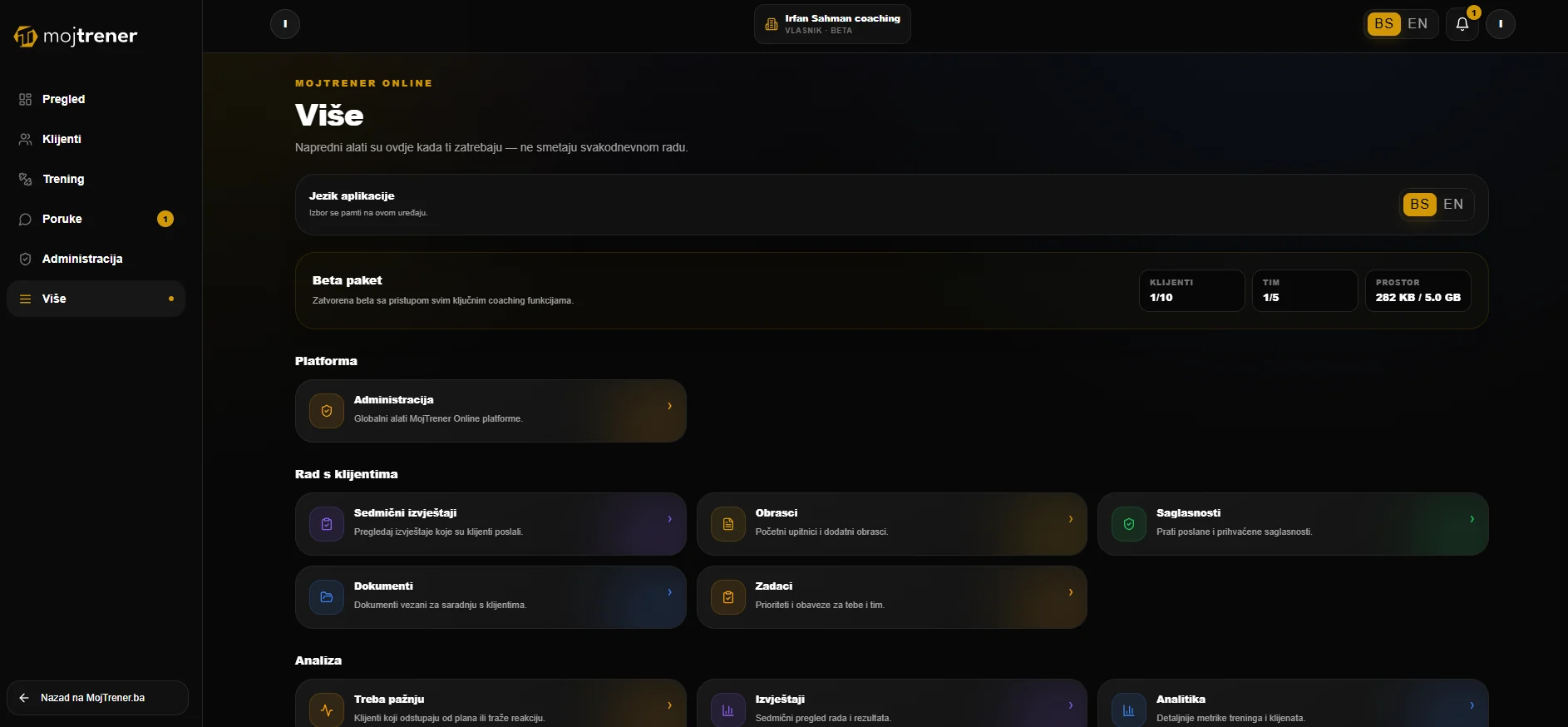Open the Sedmični izvještaji card title
Screen dimensions: 1568x727
405,513
